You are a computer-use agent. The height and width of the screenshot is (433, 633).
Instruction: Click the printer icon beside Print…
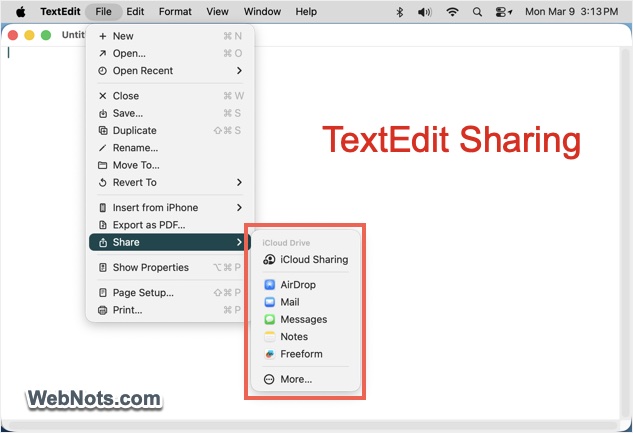[103, 310]
